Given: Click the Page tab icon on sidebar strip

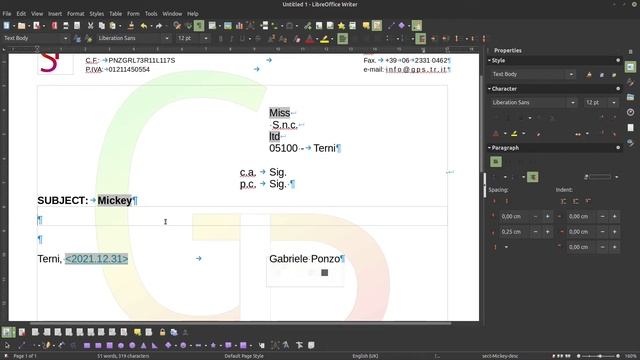Looking at the screenshot, I should [630, 128].
